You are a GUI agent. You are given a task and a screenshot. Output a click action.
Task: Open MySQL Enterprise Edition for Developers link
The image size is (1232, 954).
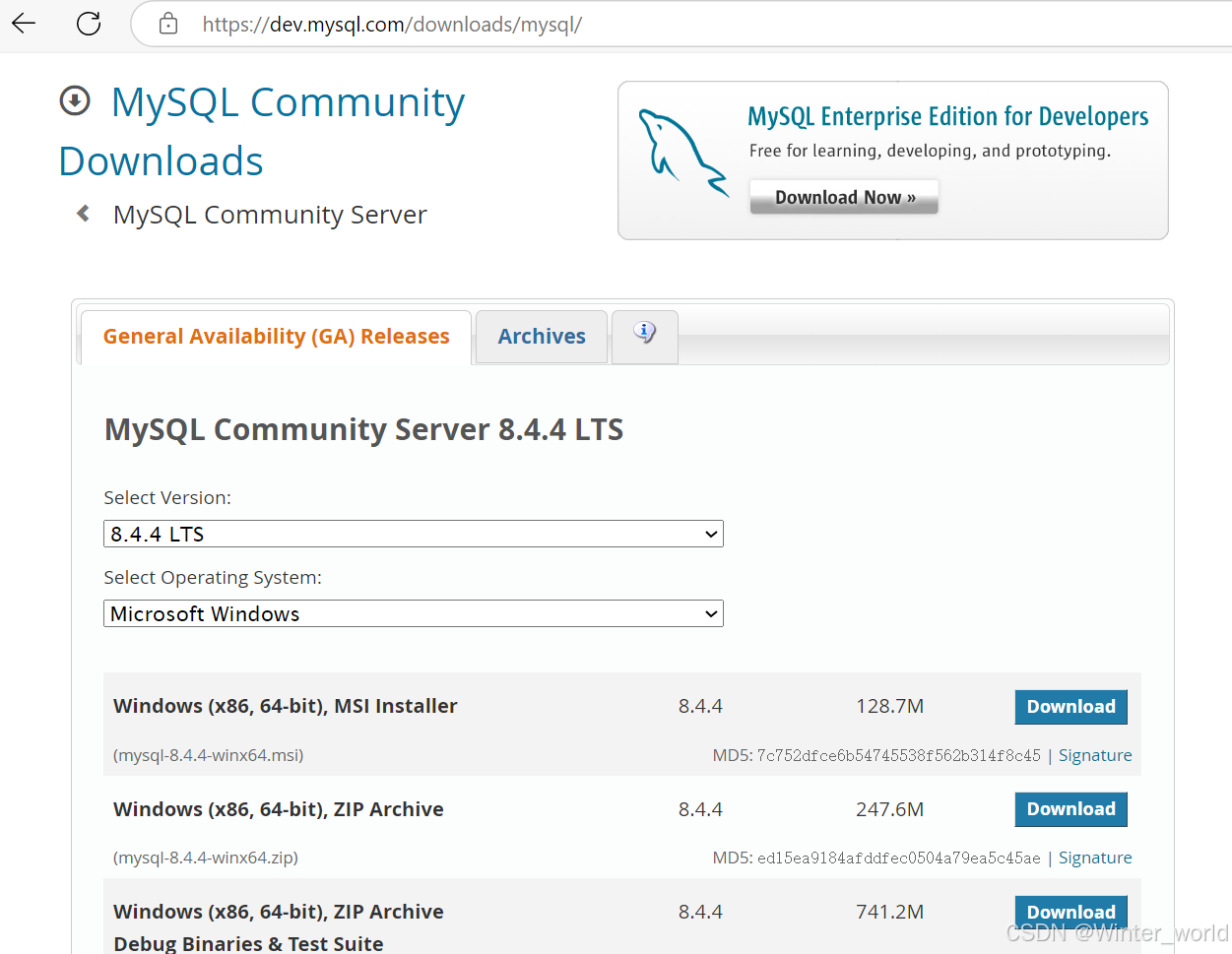coord(947,116)
